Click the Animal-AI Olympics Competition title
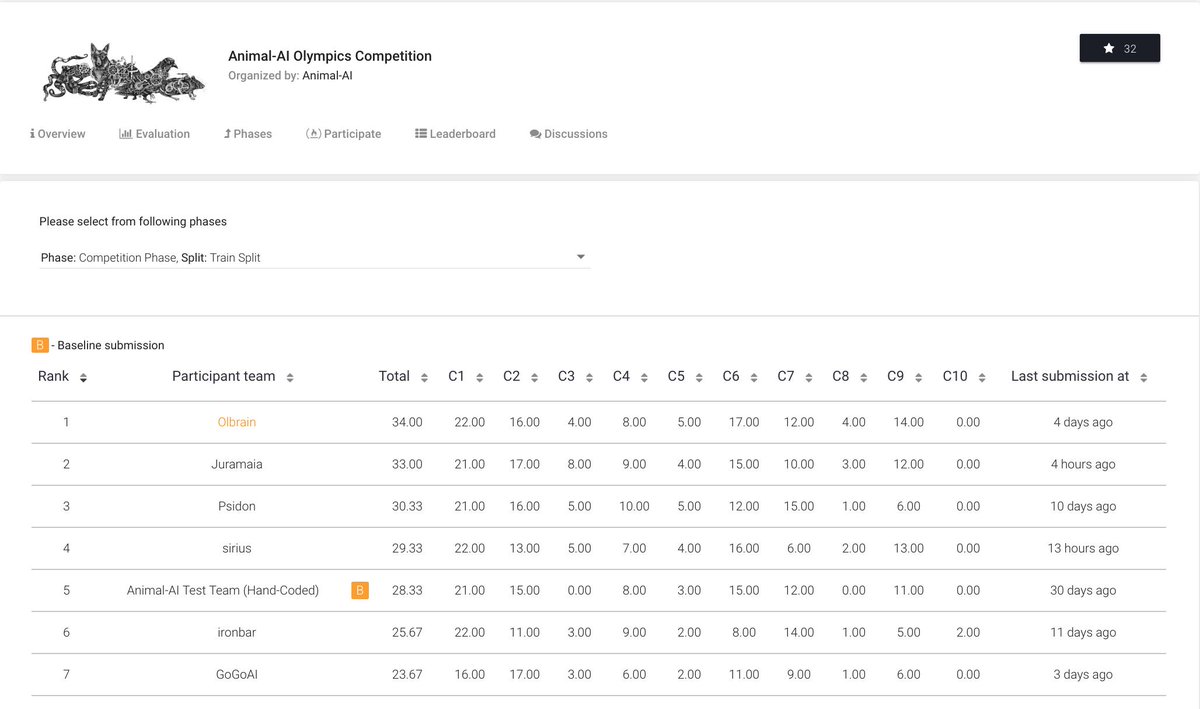 point(330,56)
